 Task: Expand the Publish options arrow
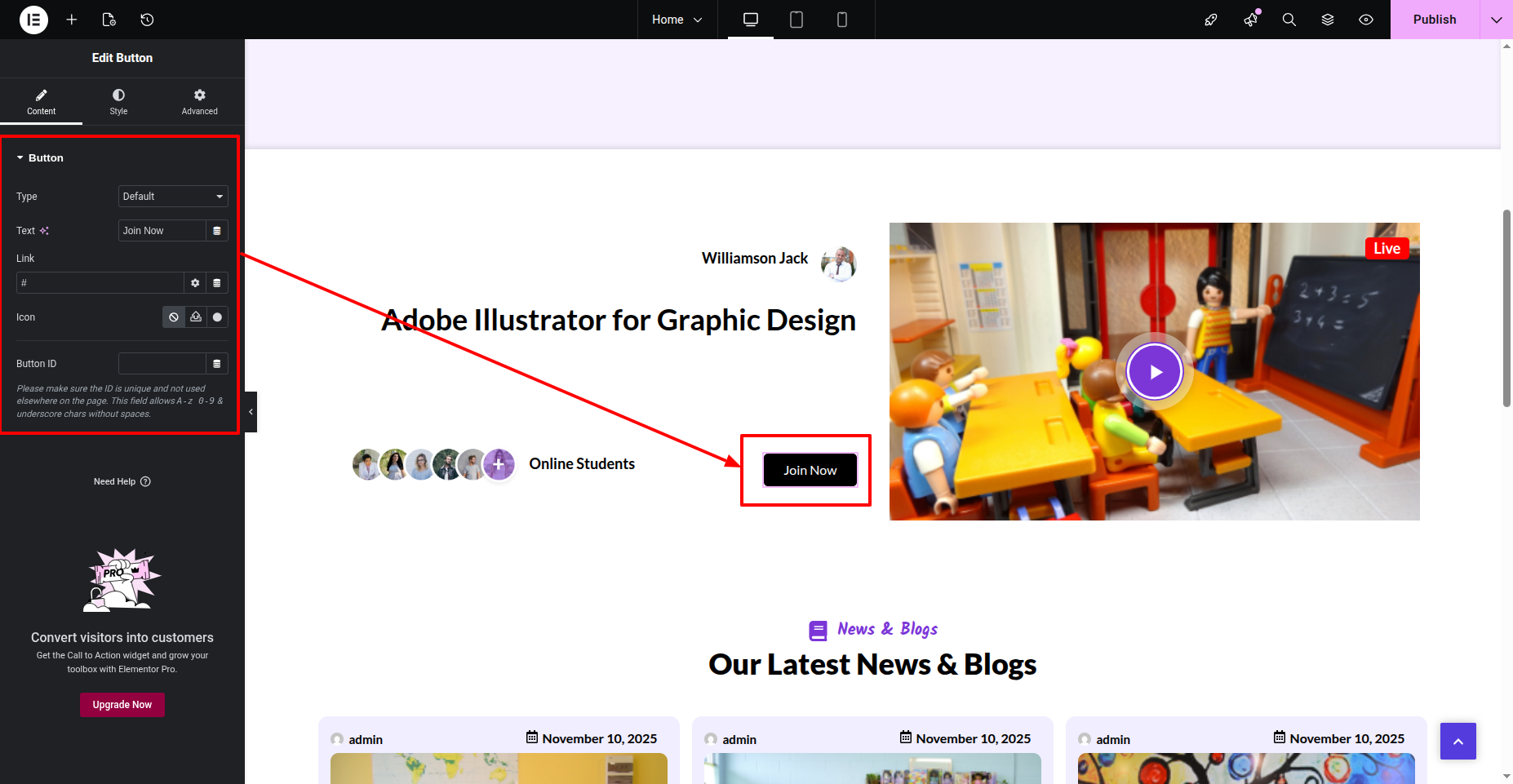point(1497,20)
